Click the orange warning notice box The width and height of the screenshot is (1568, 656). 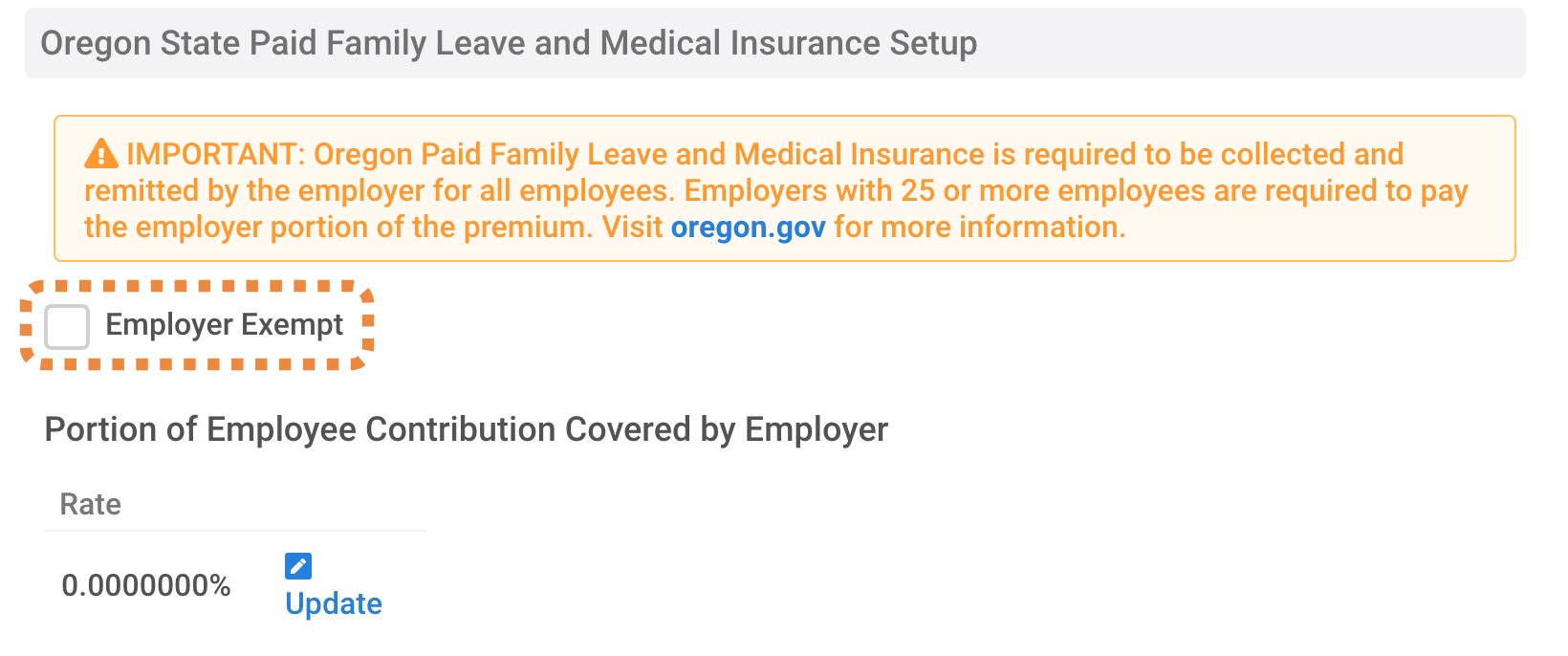(785, 188)
